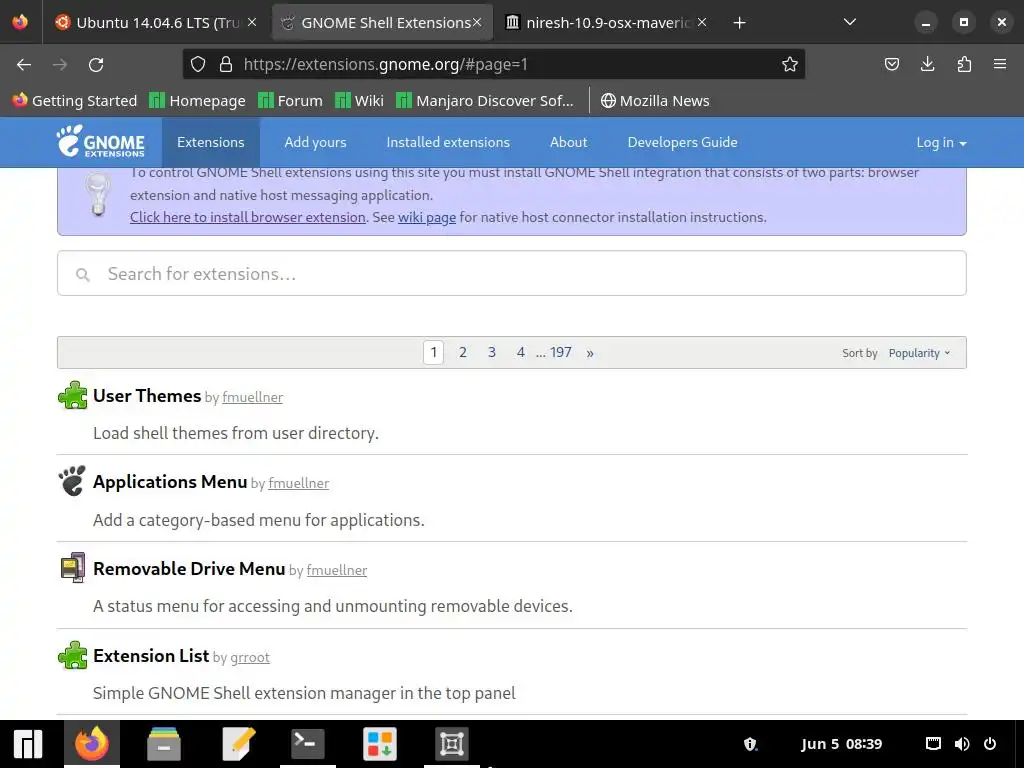Go to results page 3
This screenshot has height=768, width=1024.
click(492, 353)
